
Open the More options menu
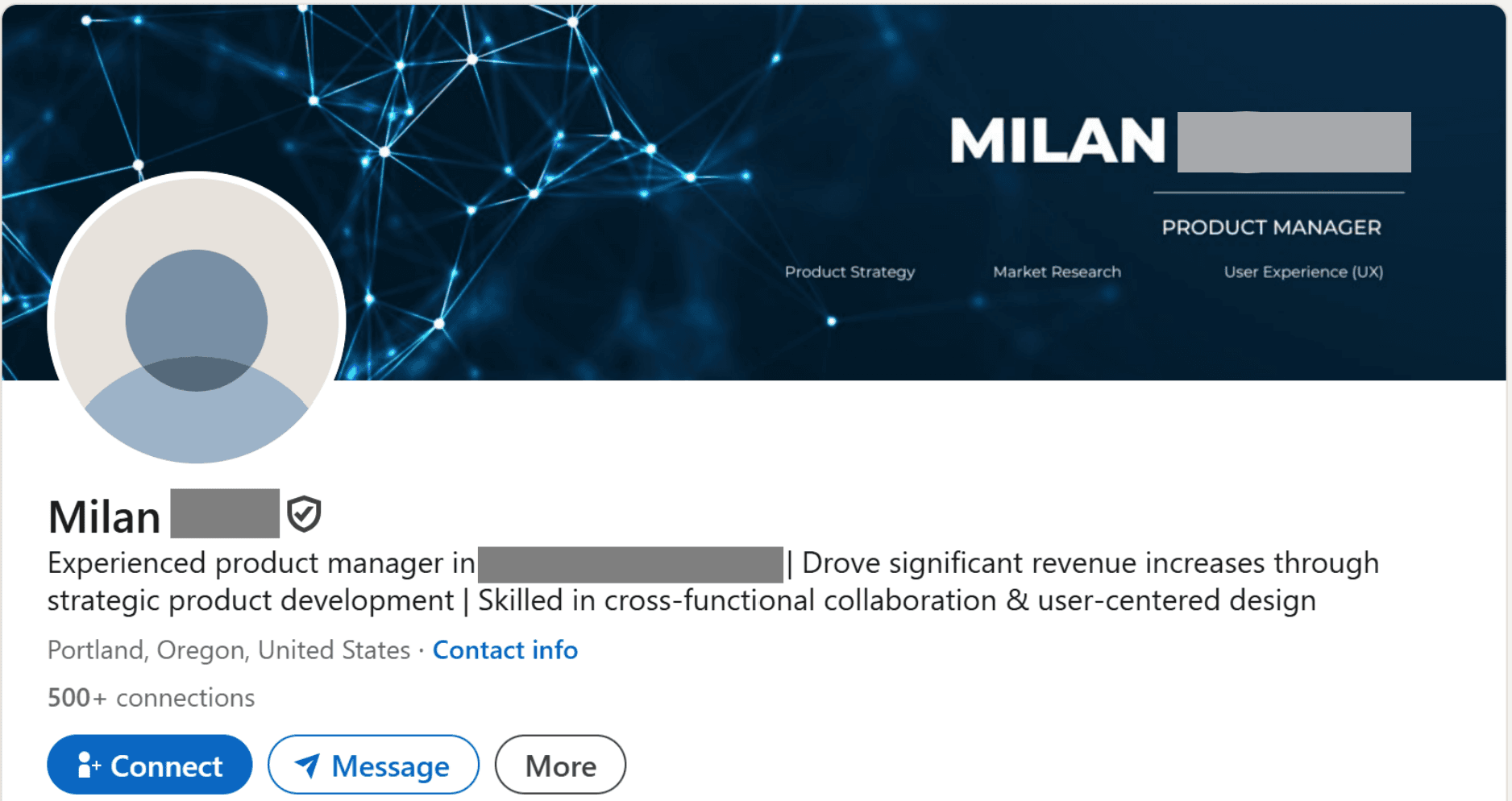pyautogui.click(x=560, y=765)
